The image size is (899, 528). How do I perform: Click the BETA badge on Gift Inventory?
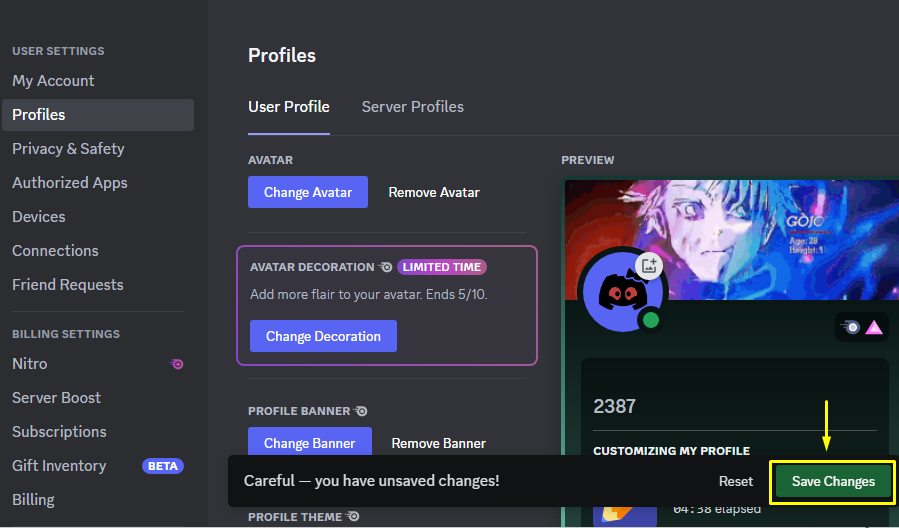163,466
